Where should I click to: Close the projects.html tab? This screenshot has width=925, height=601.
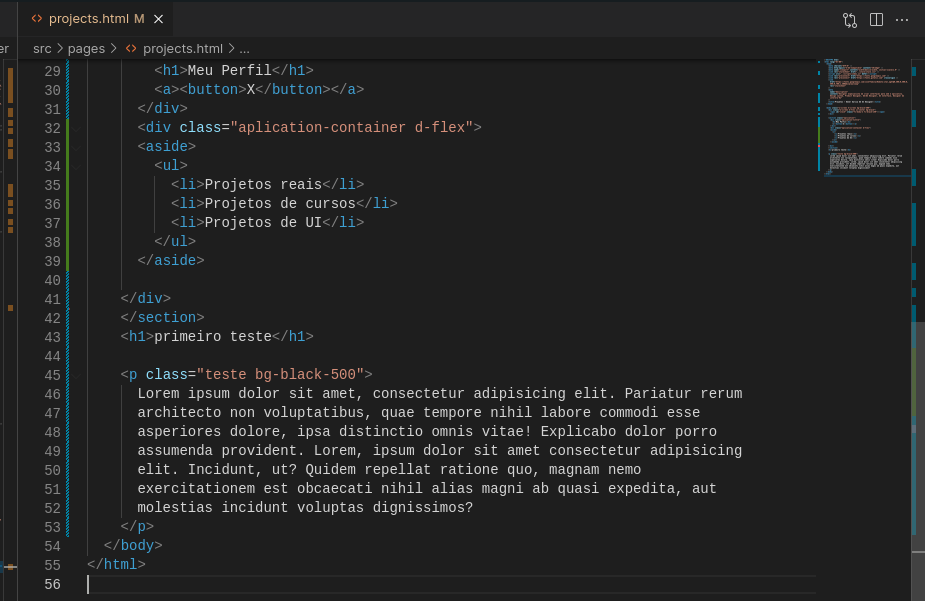157,18
